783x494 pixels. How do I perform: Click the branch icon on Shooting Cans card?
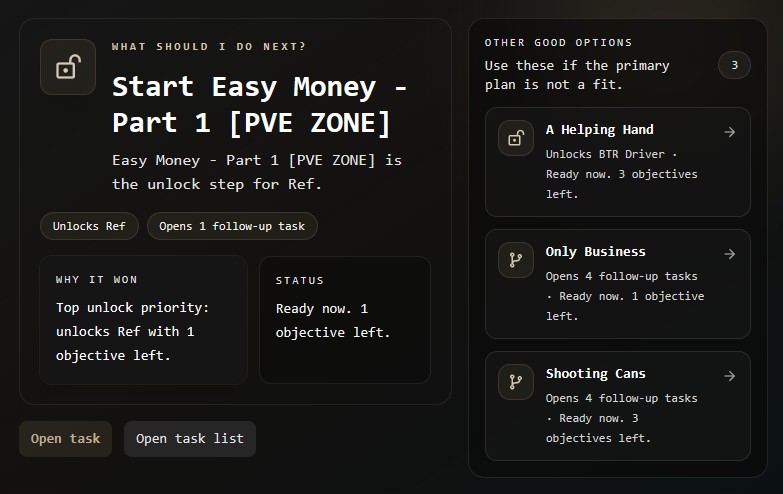(x=516, y=382)
